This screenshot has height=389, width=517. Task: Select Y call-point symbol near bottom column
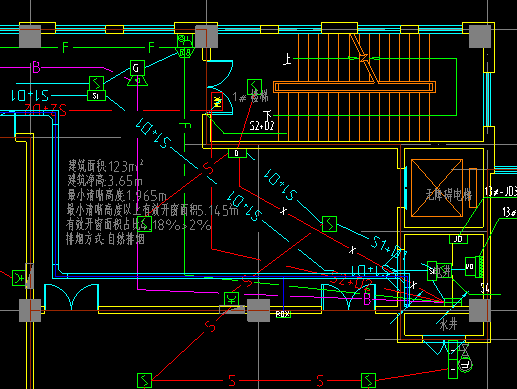pyautogui.click(x=231, y=299)
